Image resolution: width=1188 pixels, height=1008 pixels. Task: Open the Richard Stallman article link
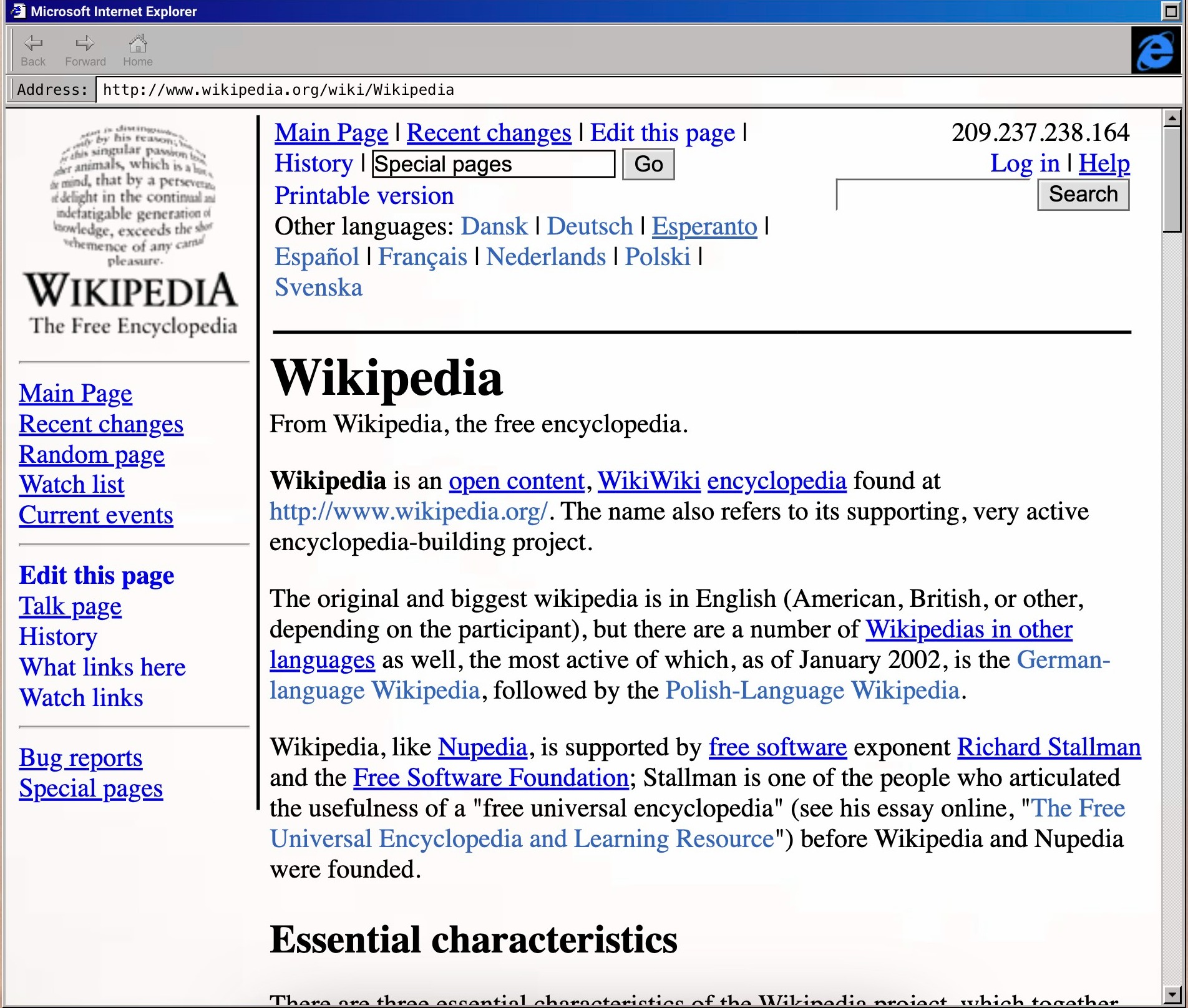tap(1049, 747)
